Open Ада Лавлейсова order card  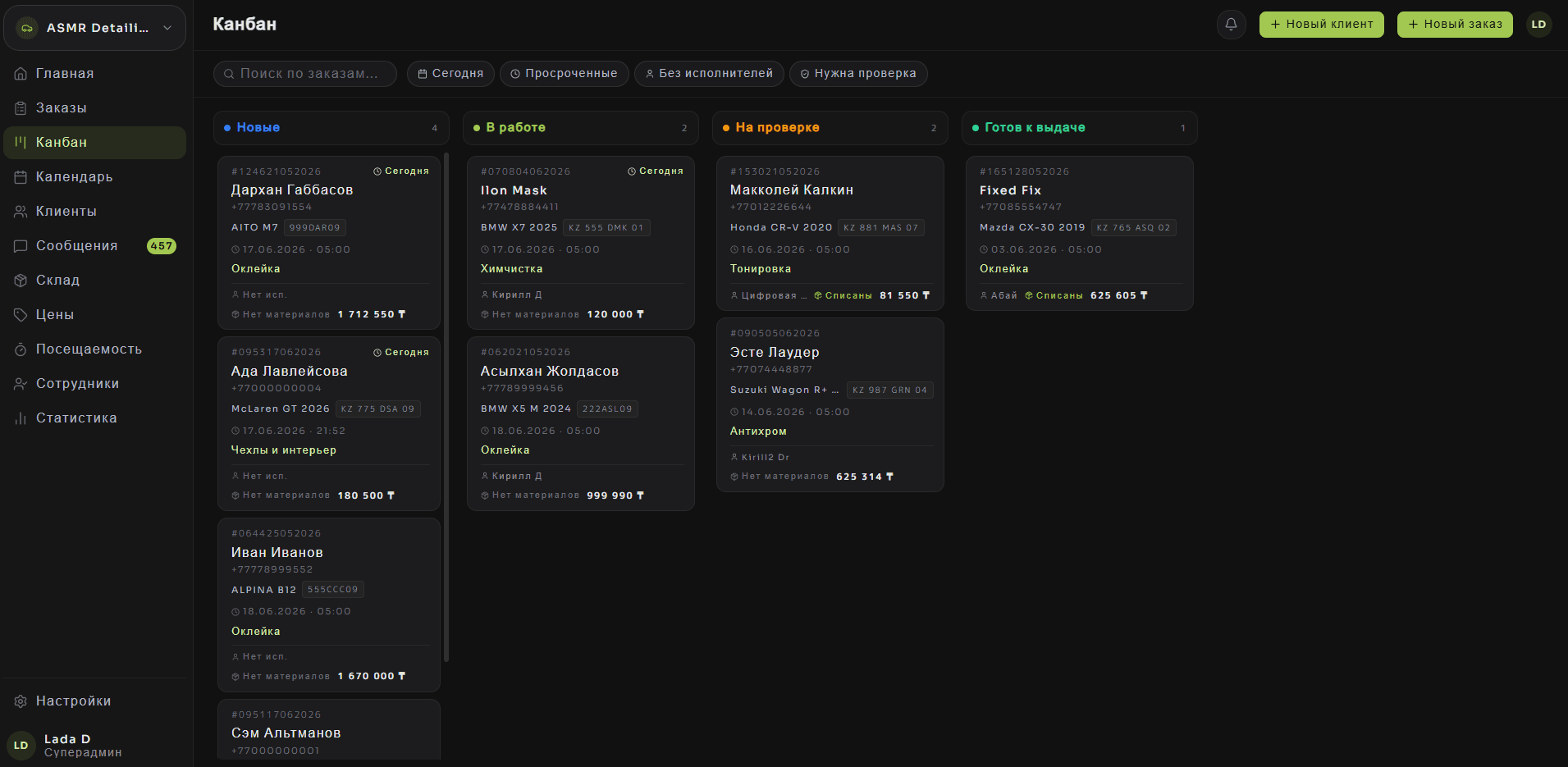click(329, 424)
